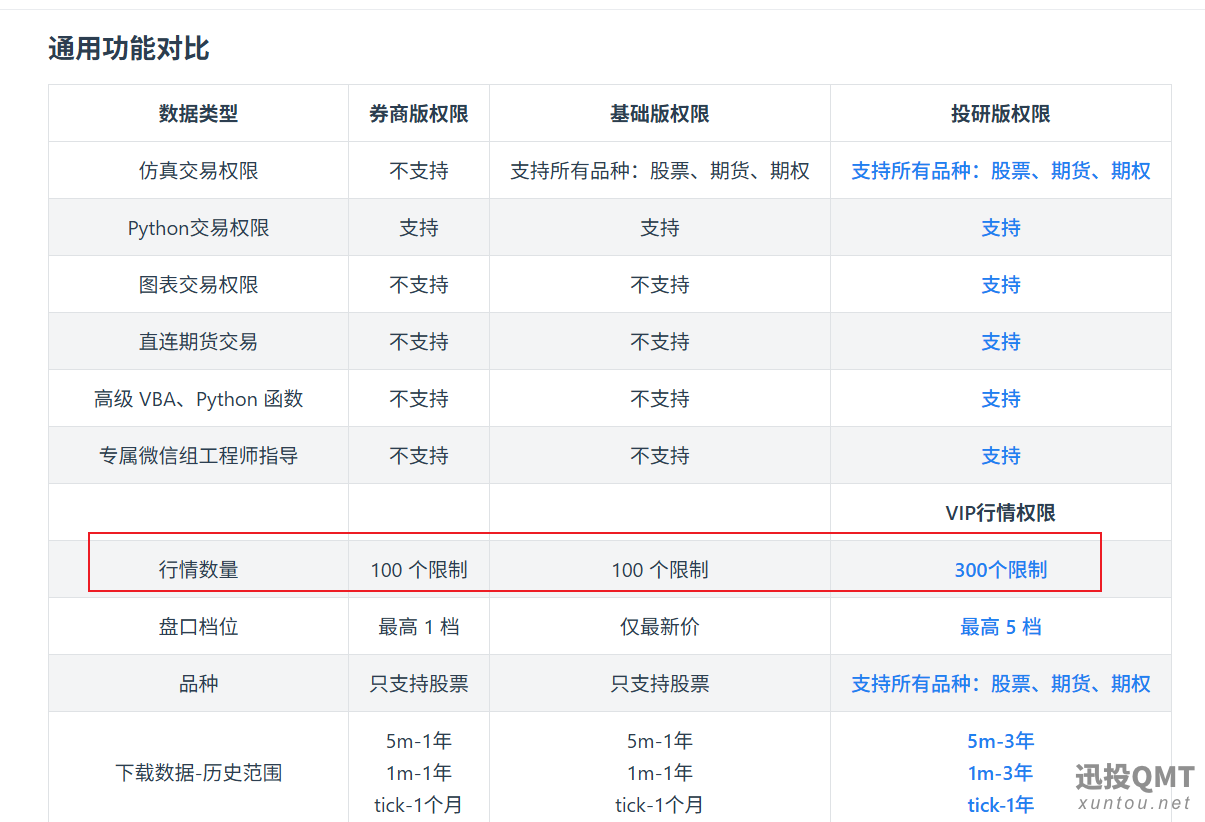Screen dimensions: 1205x822
Task: Click the blue 300个限制 link
Action: pos(1000,570)
